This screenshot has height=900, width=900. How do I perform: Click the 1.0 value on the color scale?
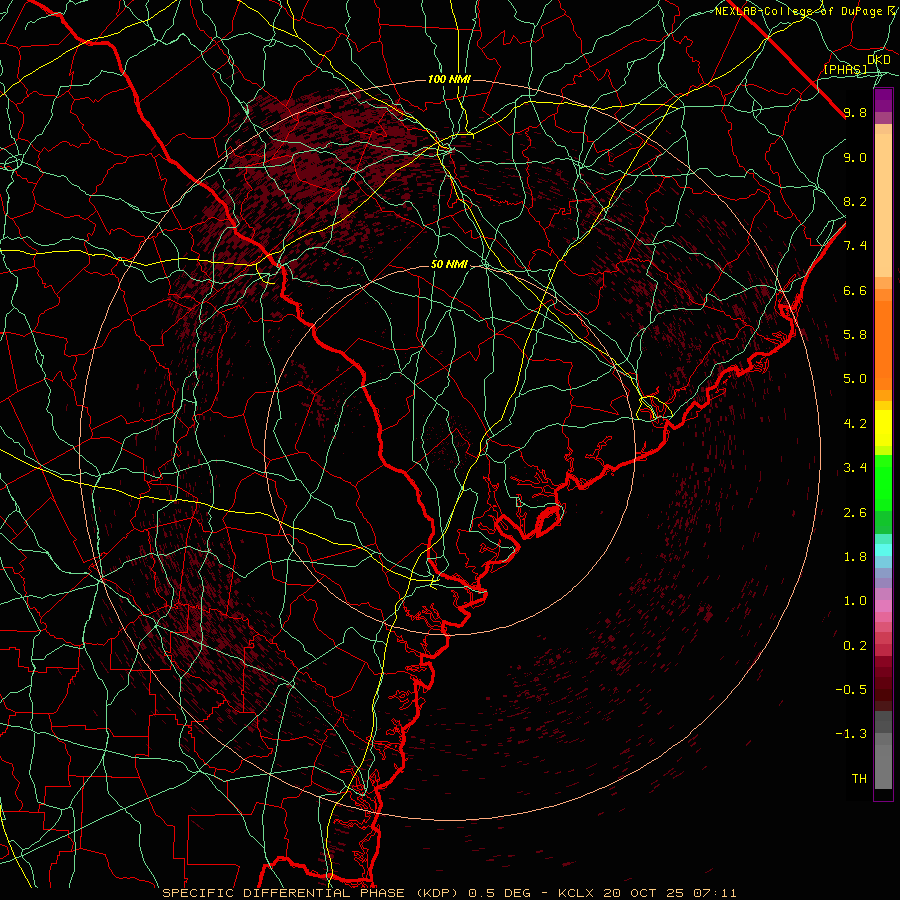[x=855, y=601]
